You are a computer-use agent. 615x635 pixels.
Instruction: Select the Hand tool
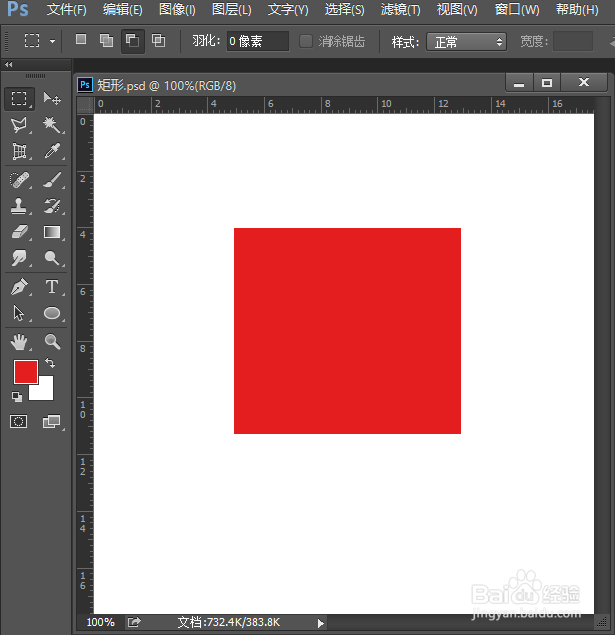[x=19, y=342]
